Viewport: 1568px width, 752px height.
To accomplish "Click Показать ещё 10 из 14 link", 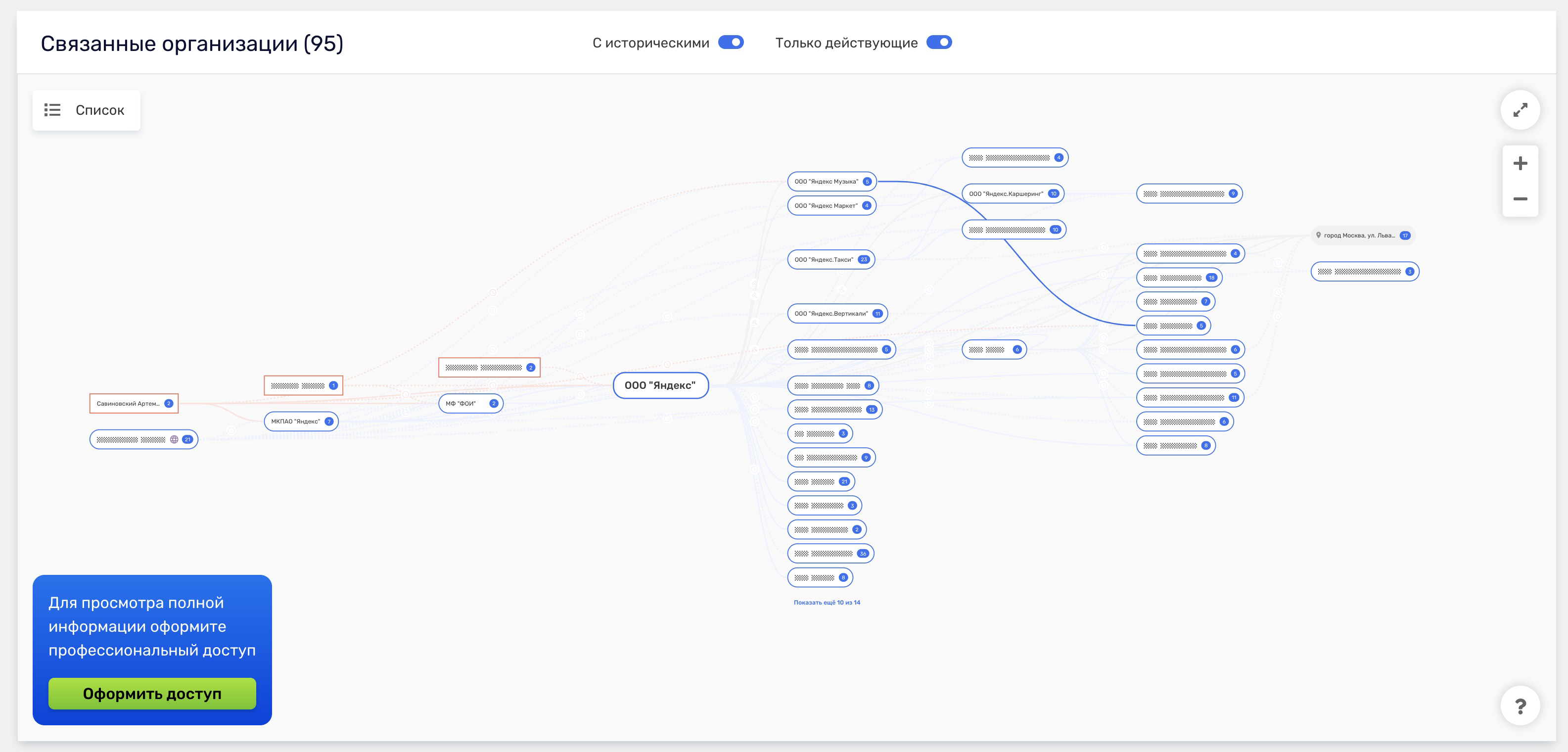I will pyautogui.click(x=827, y=603).
